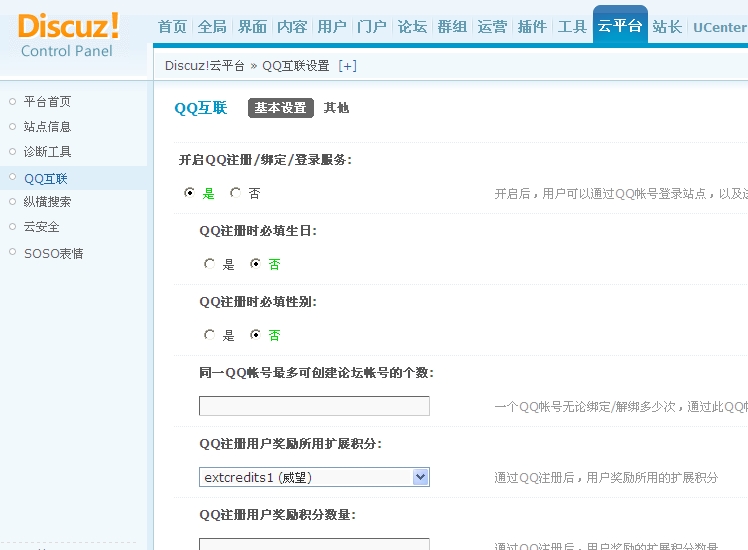This screenshot has width=748, height=550.
Task: Click the Discuz! Control Panel logo
Action: pyautogui.click(x=68, y=35)
